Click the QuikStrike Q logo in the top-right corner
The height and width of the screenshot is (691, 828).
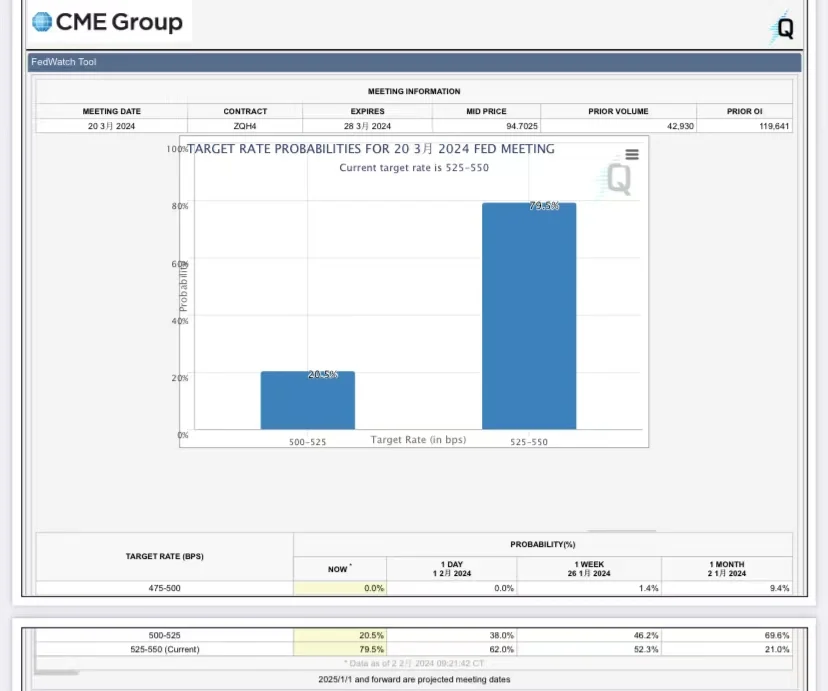784,28
